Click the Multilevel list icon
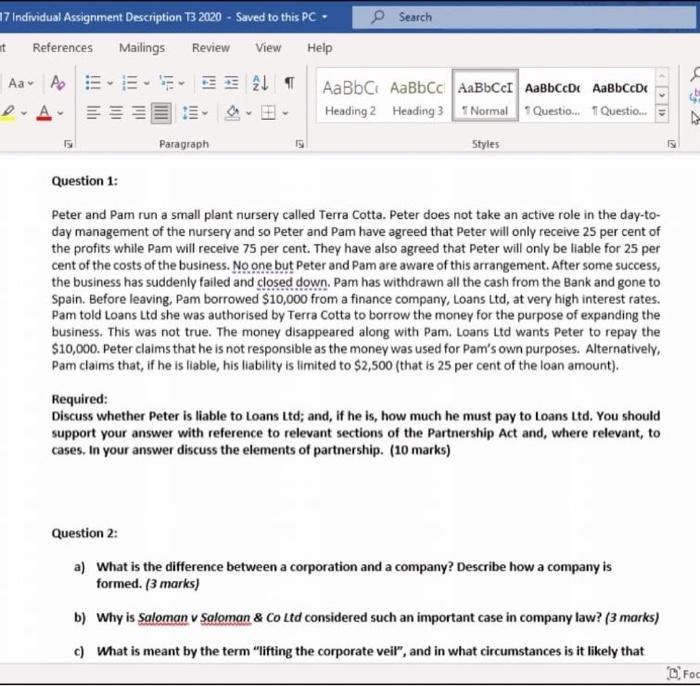 pyautogui.click(x=167, y=83)
